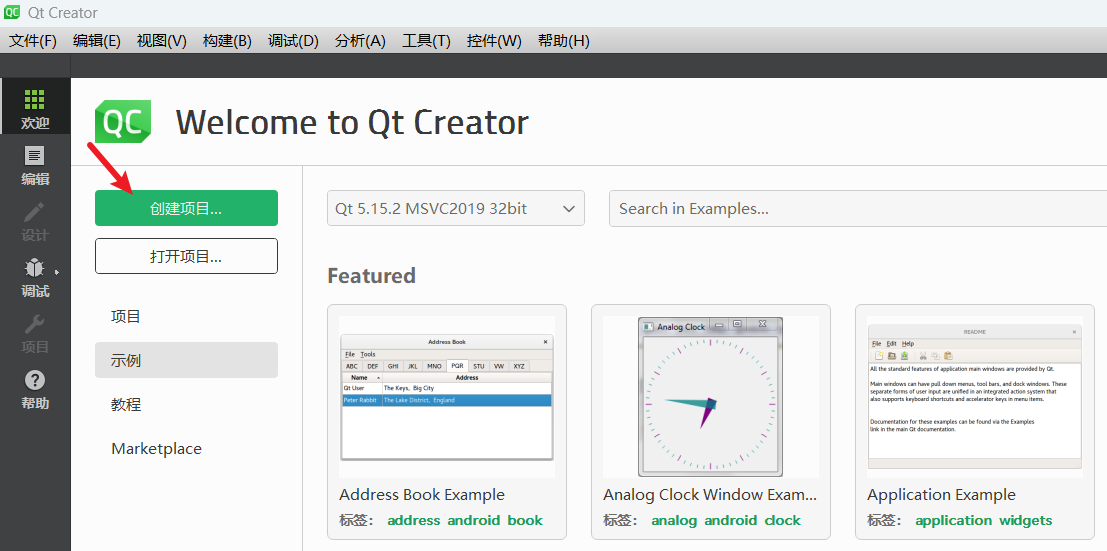Click the green QC logo beside Welcome heading
The image size is (1107, 551).
click(x=123, y=122)
